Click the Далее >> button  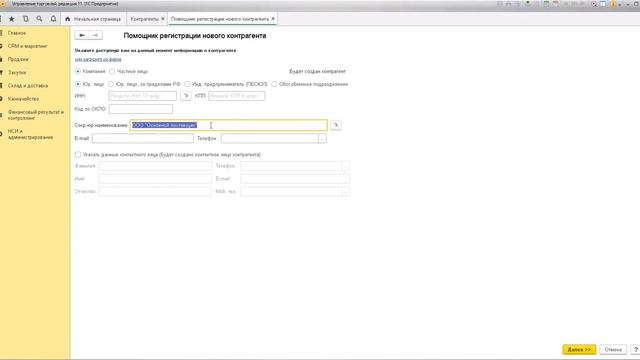click(579, 350)
